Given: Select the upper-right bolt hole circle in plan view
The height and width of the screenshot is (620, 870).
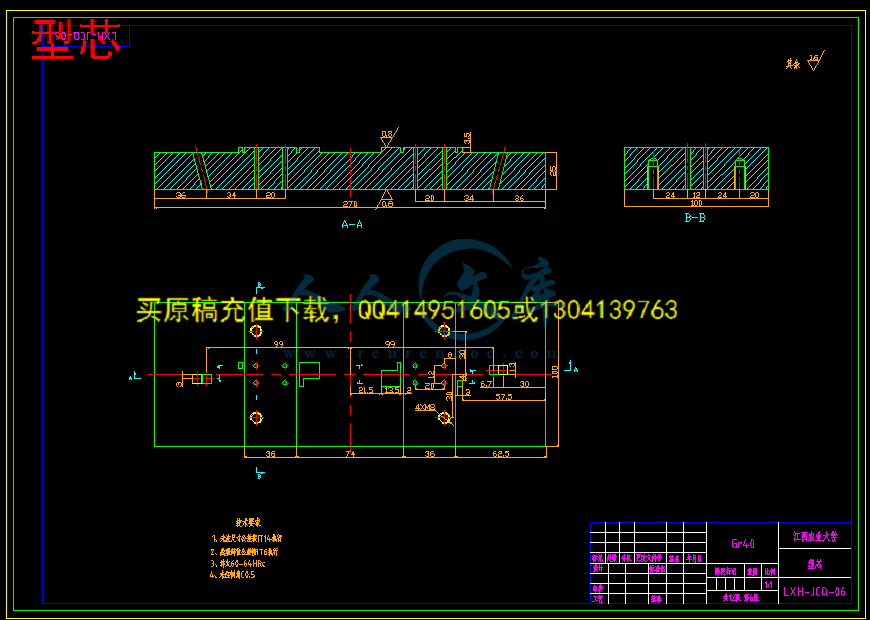Looking at the screenshot, I should click(444, 331).
